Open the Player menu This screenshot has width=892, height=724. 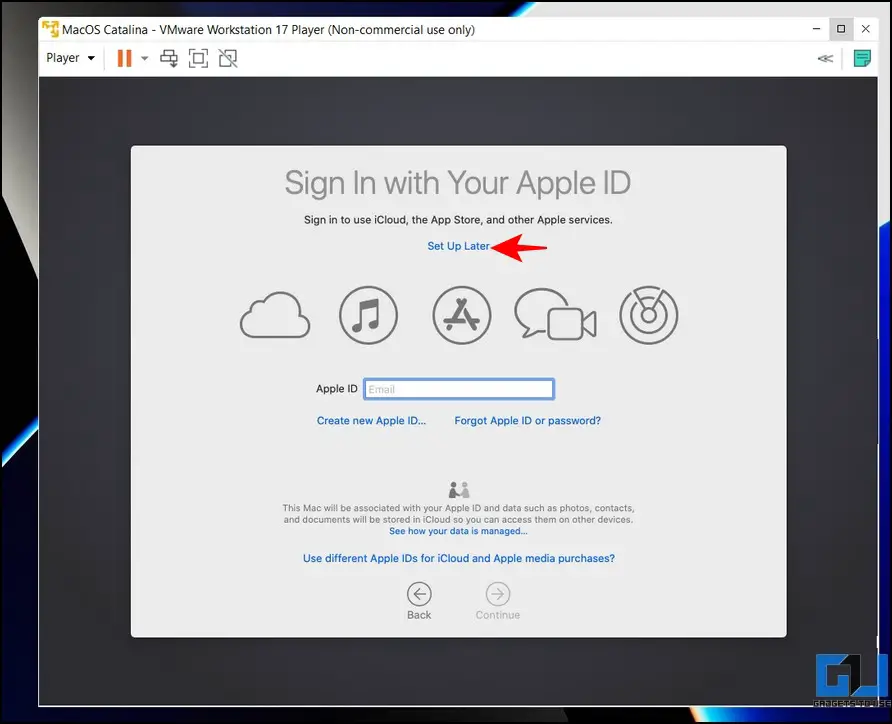[x=70, y=58]
